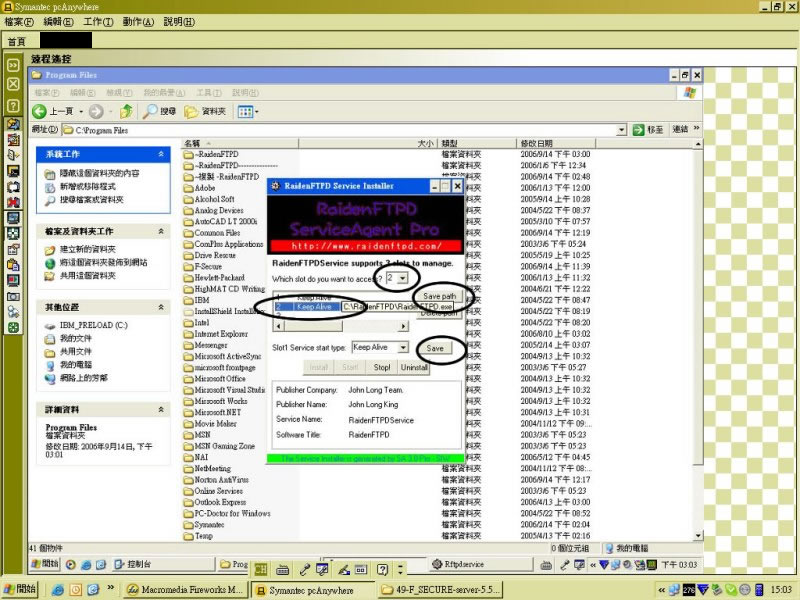Open pcAnywhere 說明(H) menu

pos(179,22)
